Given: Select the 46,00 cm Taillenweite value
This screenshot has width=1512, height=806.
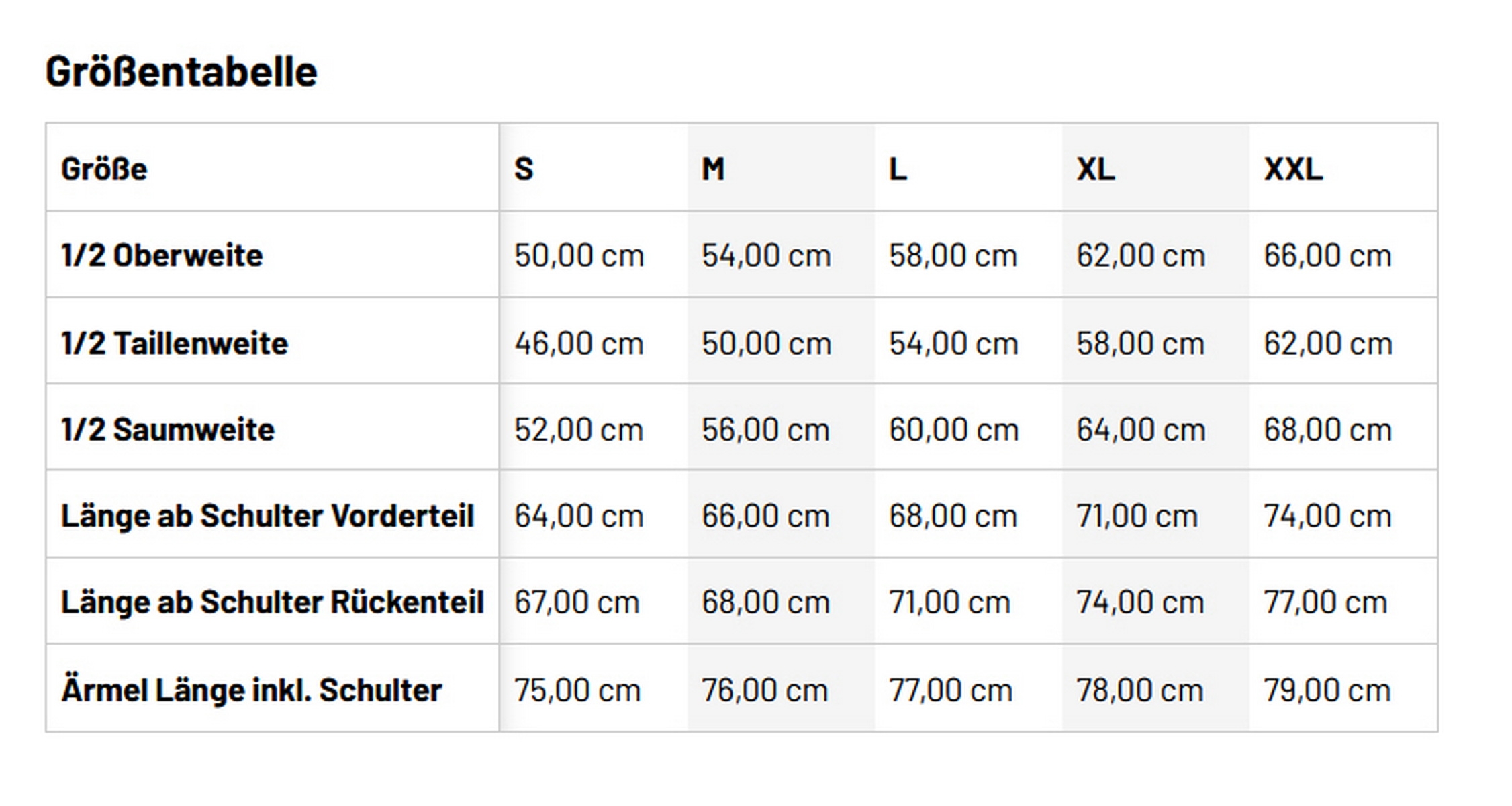Looking at the screenshot, I should click(x=579, y=343).
